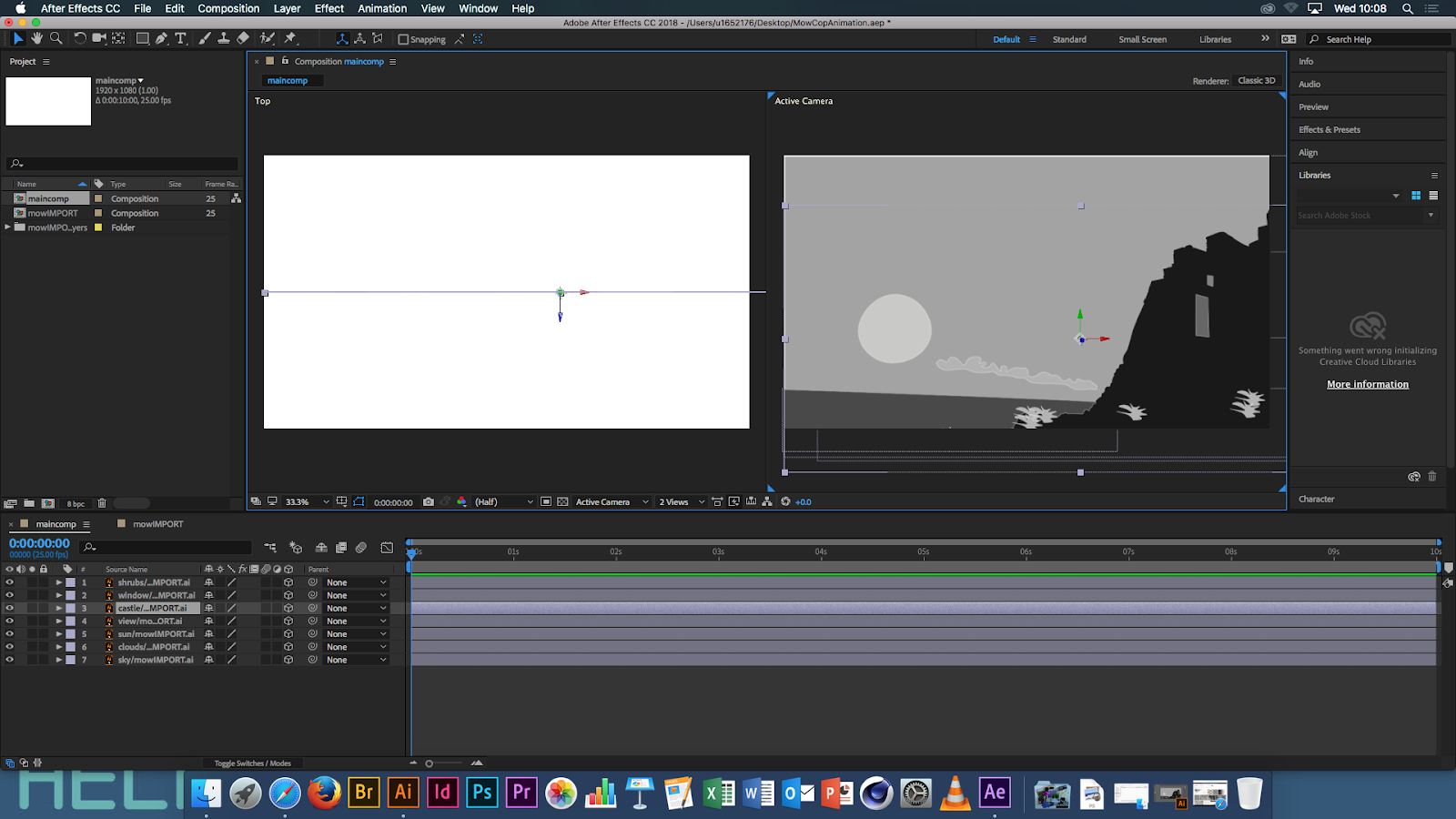Open the Effect menu
The image size is (1456, 819).
329,8
